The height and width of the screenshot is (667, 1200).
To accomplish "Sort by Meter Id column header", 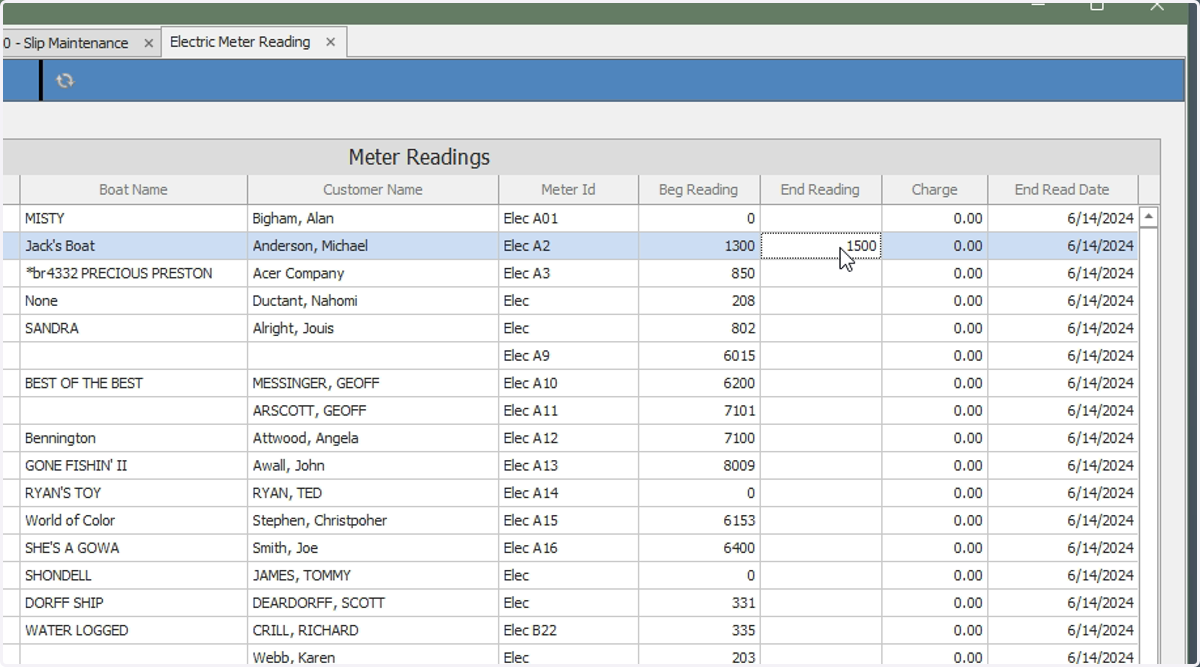I will click(x=568, y=189).
